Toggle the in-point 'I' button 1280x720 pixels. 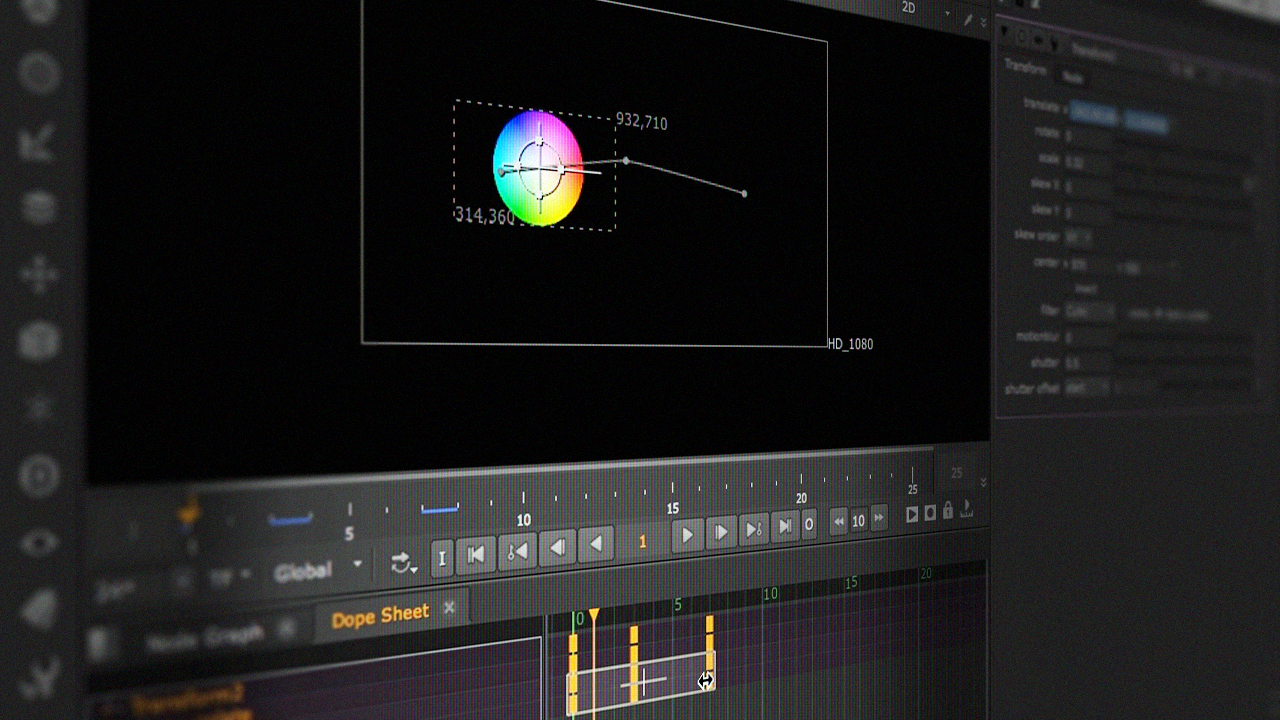[x=442, y=558]
